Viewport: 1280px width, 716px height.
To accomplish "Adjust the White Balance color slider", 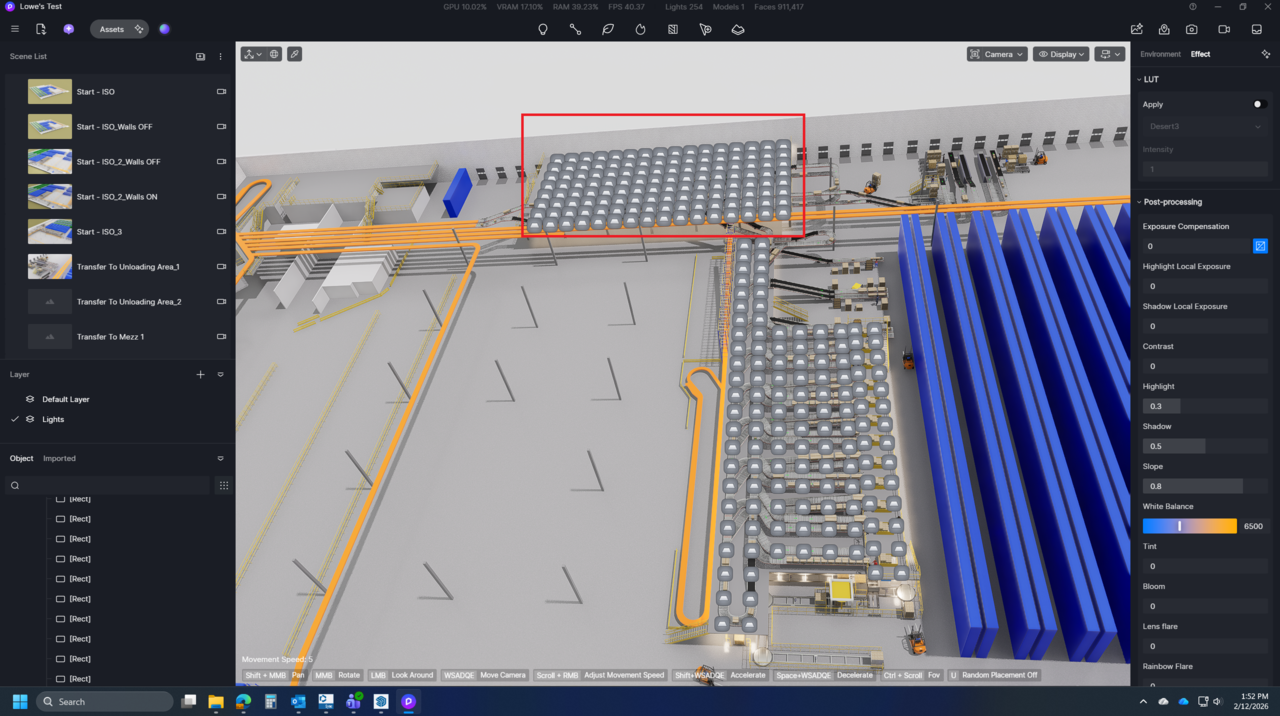I will coord(1189,526).
